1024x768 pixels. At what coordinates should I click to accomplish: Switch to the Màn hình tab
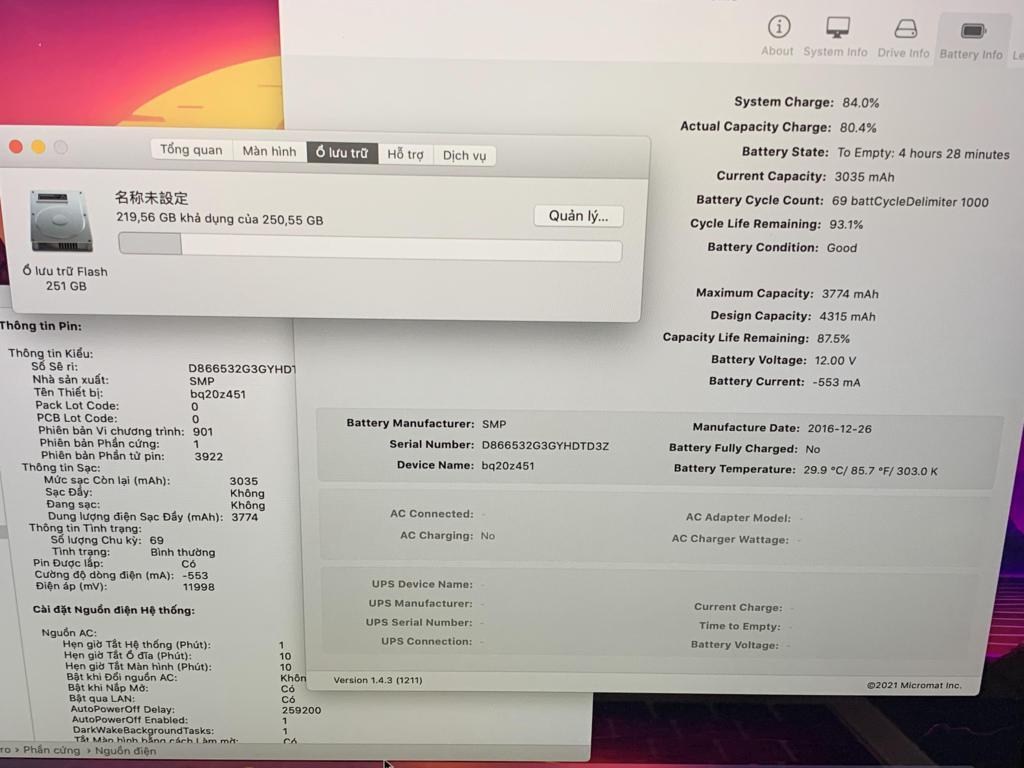pyautogui.click(x=270, y=152)
